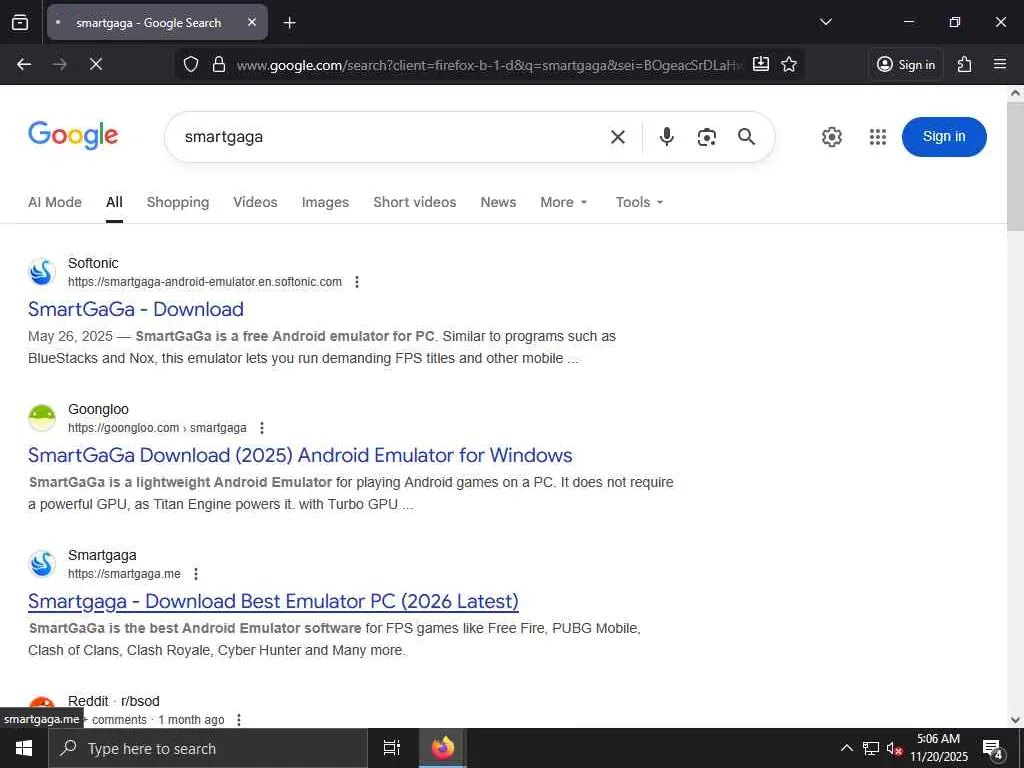Show hidden system tray icons

(846, 748)
